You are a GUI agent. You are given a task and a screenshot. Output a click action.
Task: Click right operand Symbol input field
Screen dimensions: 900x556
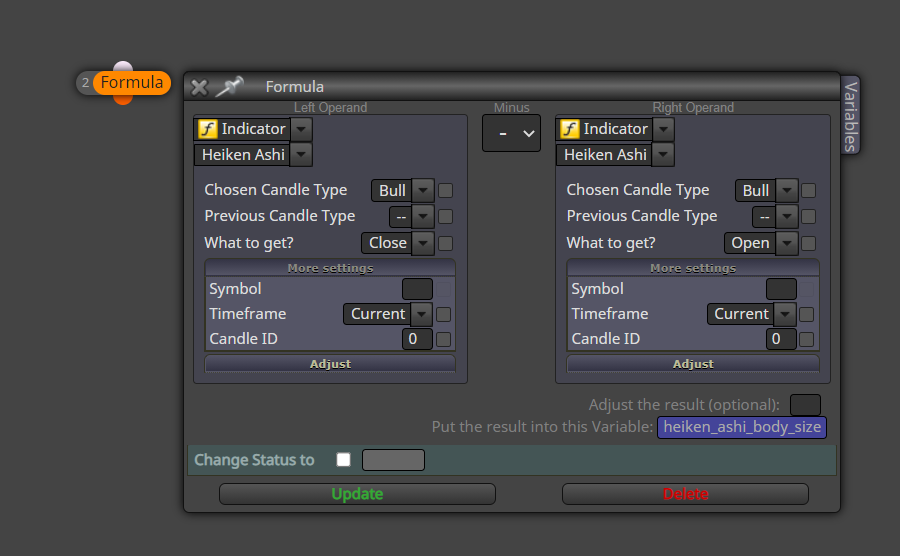781,289
